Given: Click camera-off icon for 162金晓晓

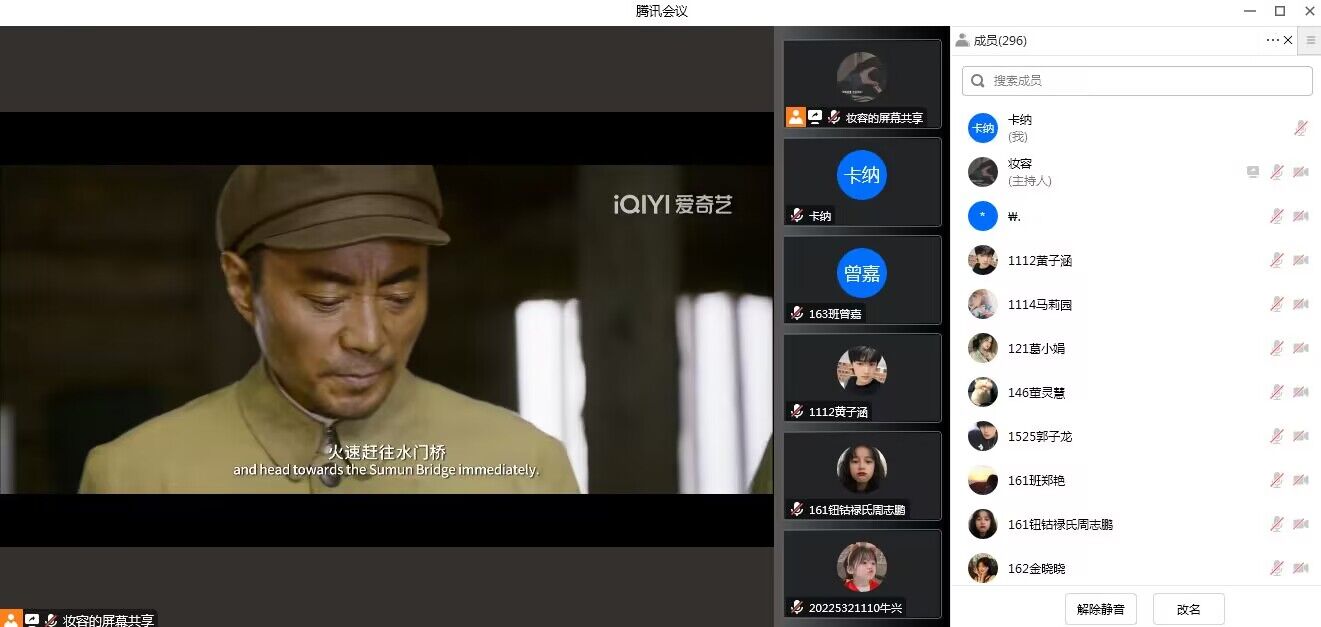Looking at the screenshot, I should (x=1300, y=568).
